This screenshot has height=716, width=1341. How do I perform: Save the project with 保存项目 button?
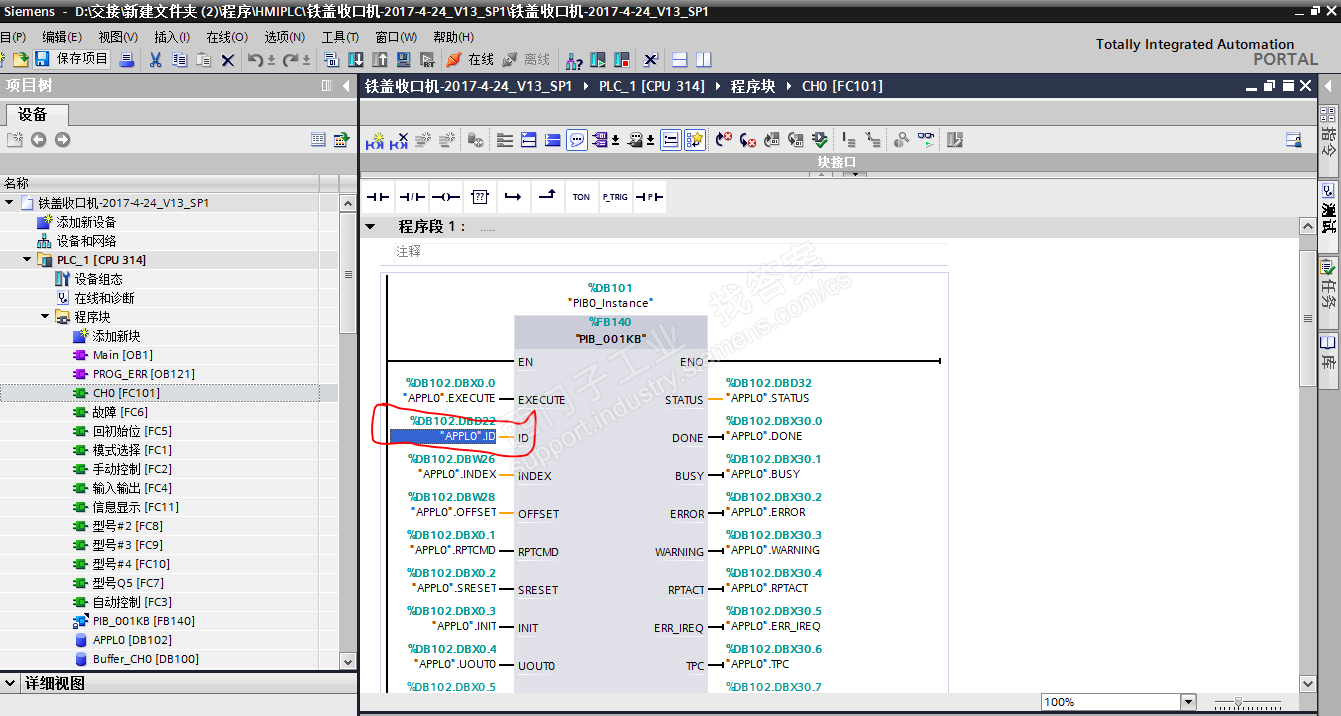point(71,59)
